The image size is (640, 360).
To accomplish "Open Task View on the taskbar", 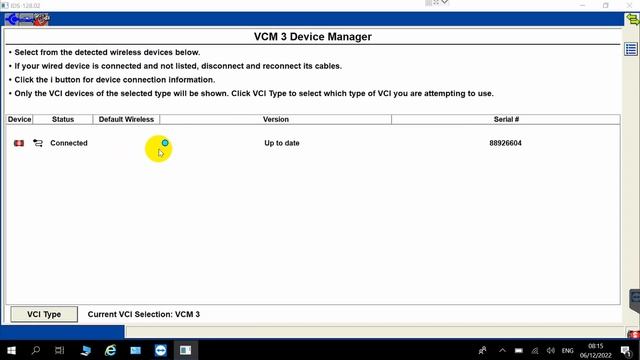I will [60, 350].
